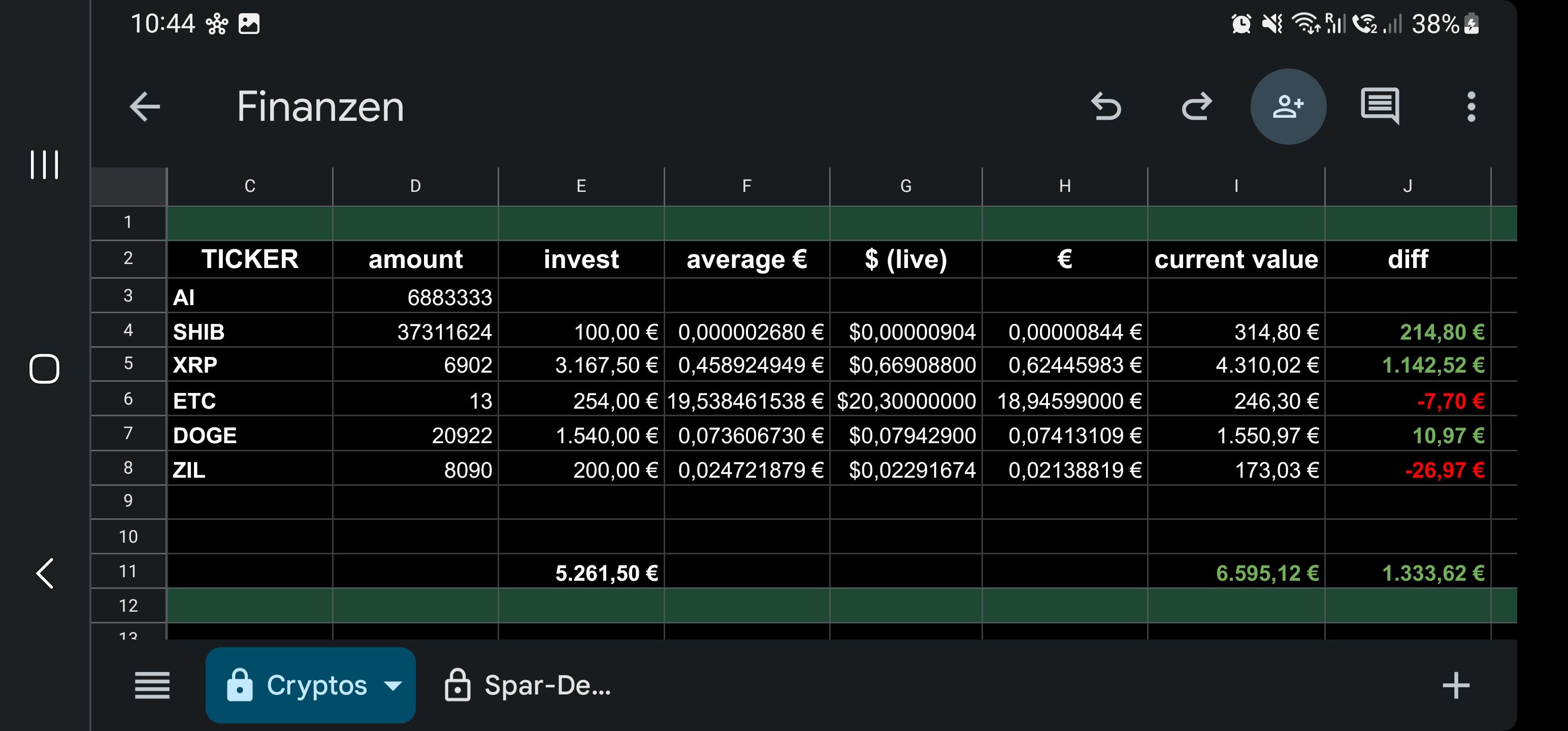Image resolution: width=1568 pixels, height=731 pixels.
Task: Select the diff header cell
Action: pyautogui.click(x=1408, y=259)
